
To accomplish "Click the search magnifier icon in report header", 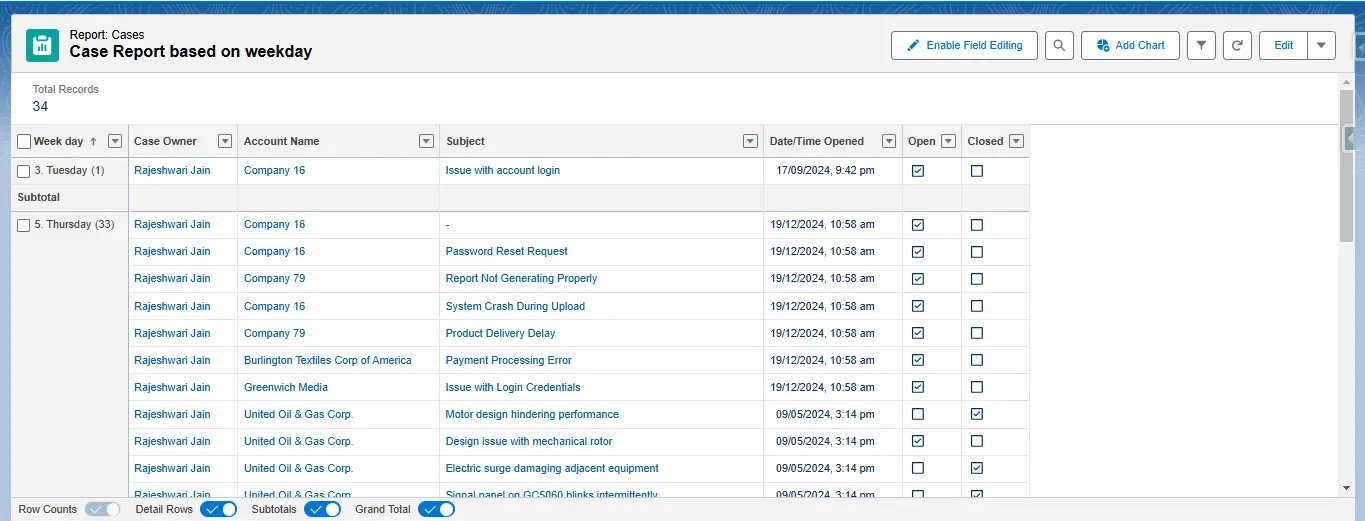I will (1059, 46).
